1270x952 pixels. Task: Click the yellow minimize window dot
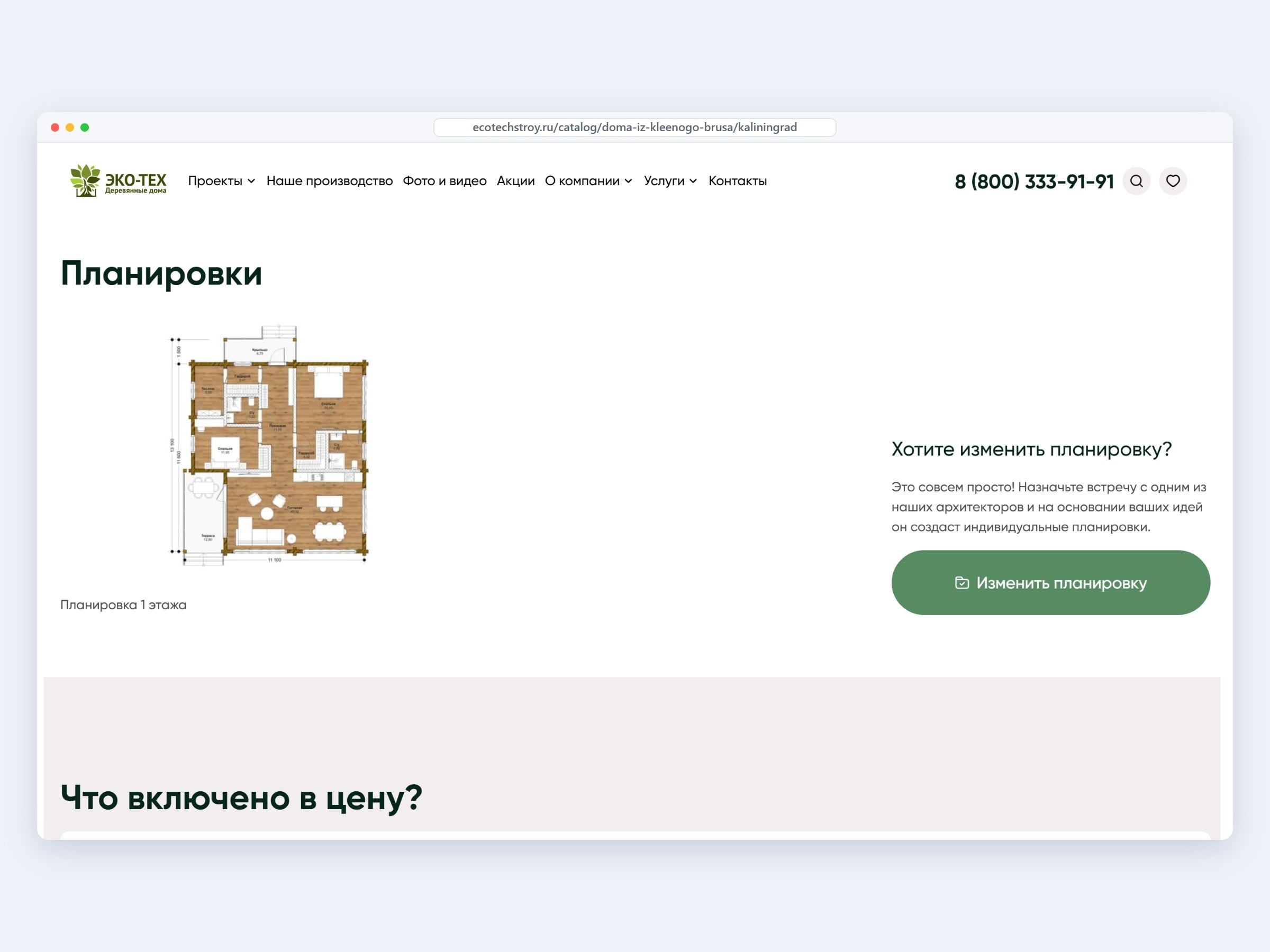(x=70, y=127)
